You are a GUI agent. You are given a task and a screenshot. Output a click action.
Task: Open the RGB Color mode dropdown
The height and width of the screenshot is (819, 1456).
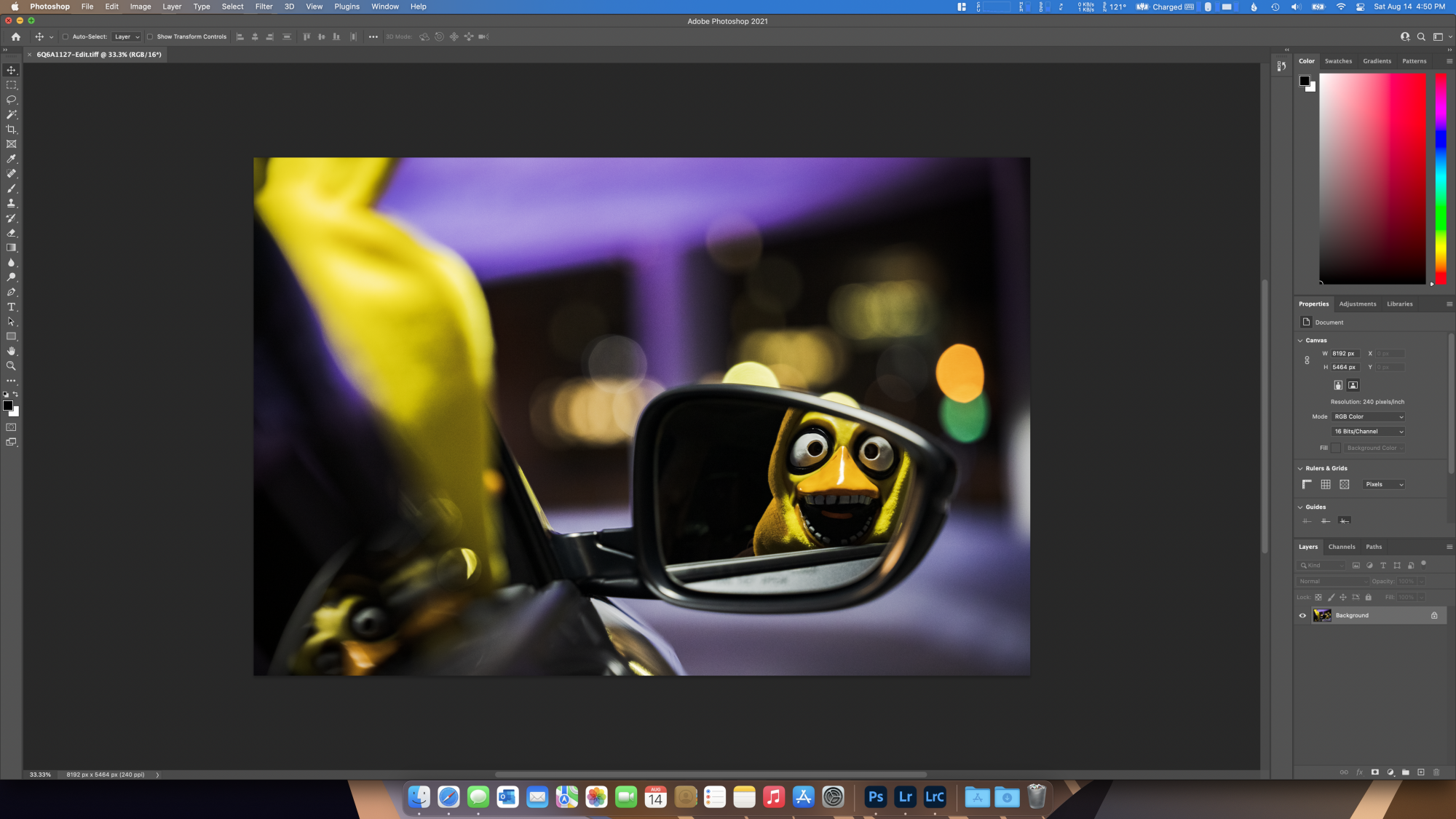1368,417
